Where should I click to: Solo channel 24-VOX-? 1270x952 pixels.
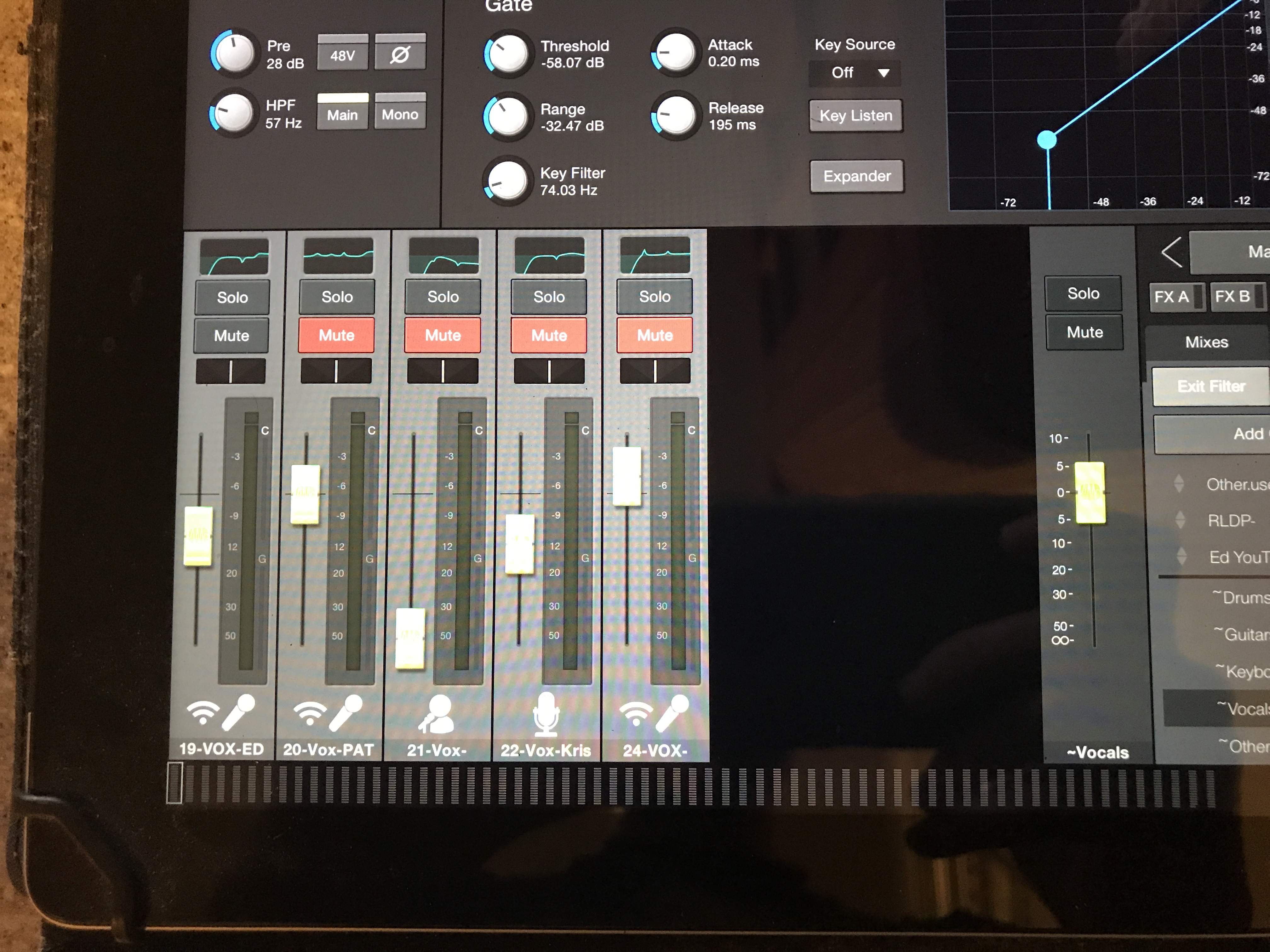pos(655,296)
